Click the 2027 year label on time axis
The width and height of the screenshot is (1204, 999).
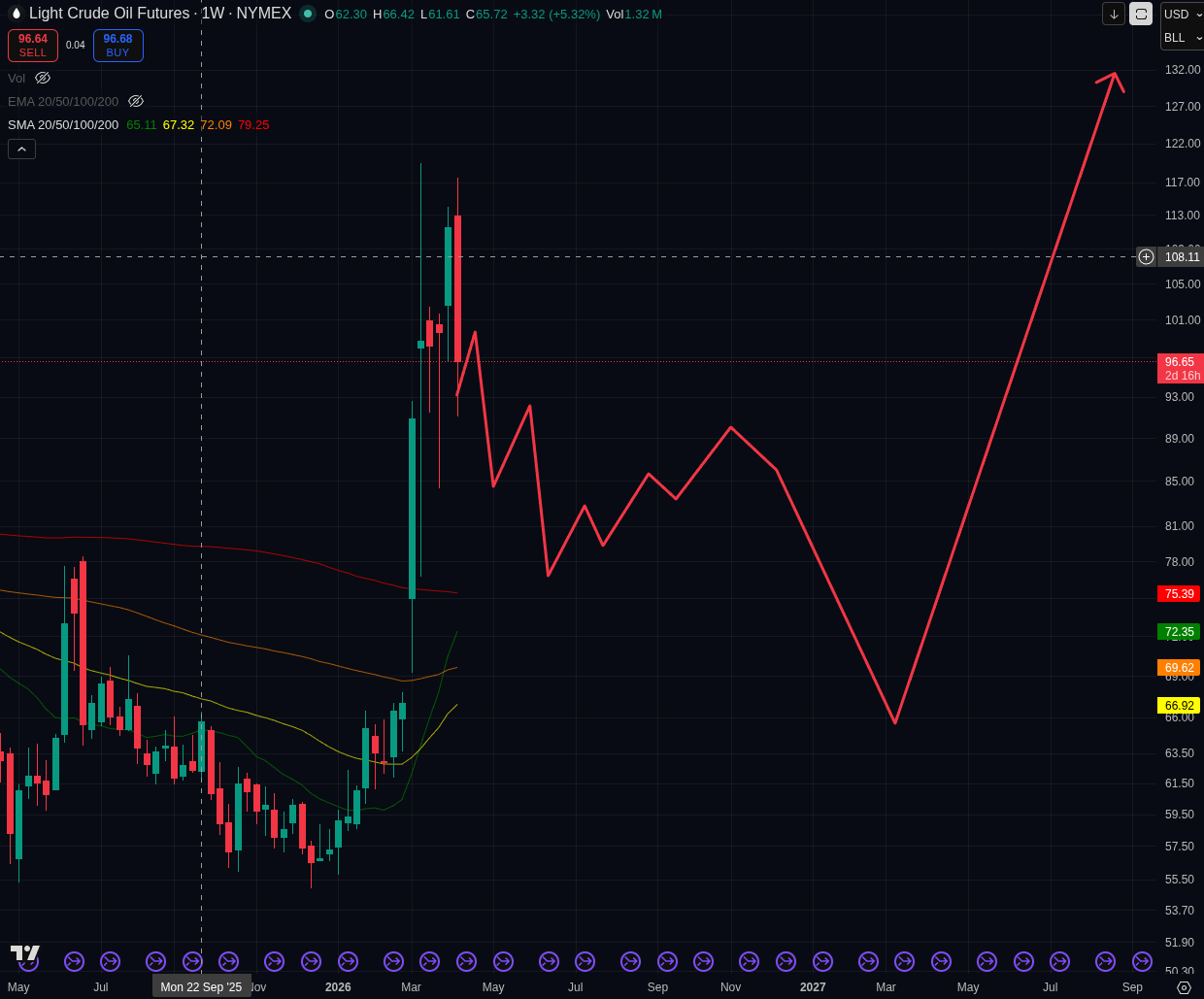(x=813, y=987)
